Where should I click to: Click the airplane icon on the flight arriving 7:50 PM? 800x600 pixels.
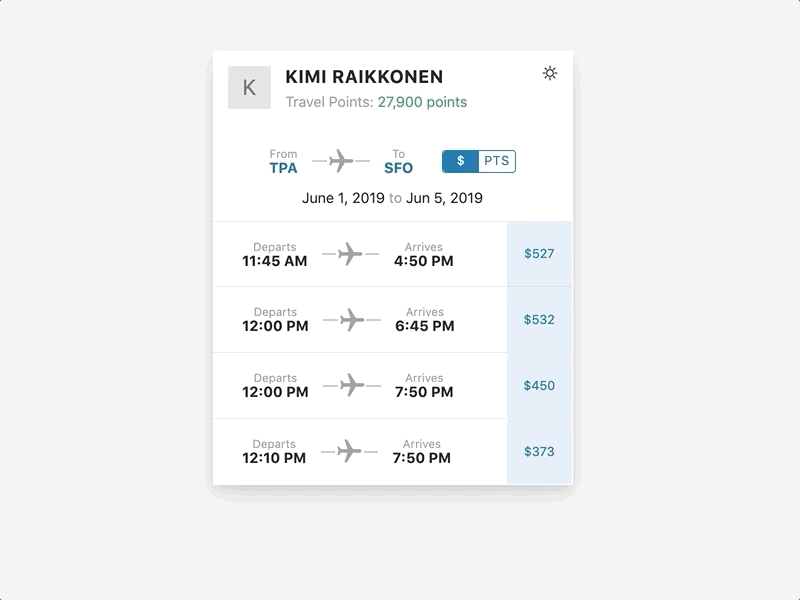(352, 383)
